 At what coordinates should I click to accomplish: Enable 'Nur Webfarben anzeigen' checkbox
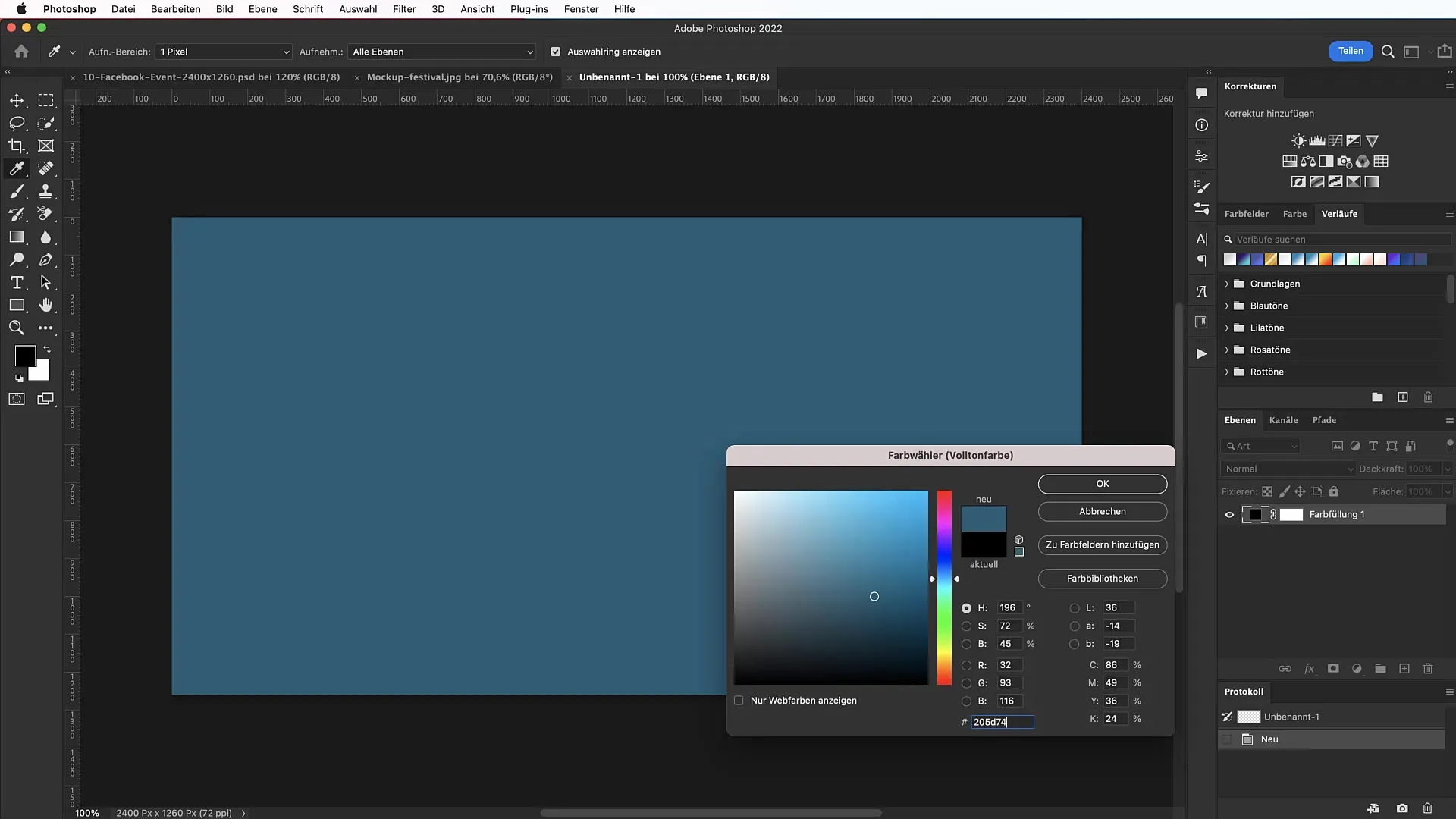point(740,700)
